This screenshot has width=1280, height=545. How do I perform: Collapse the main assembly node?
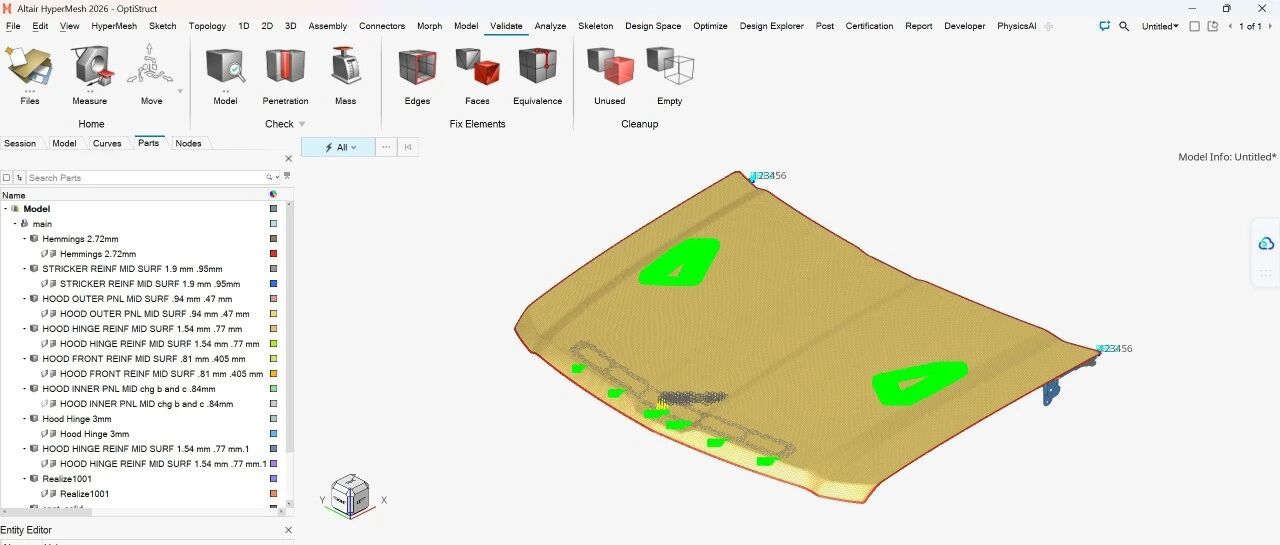click(x=14, y=224)
